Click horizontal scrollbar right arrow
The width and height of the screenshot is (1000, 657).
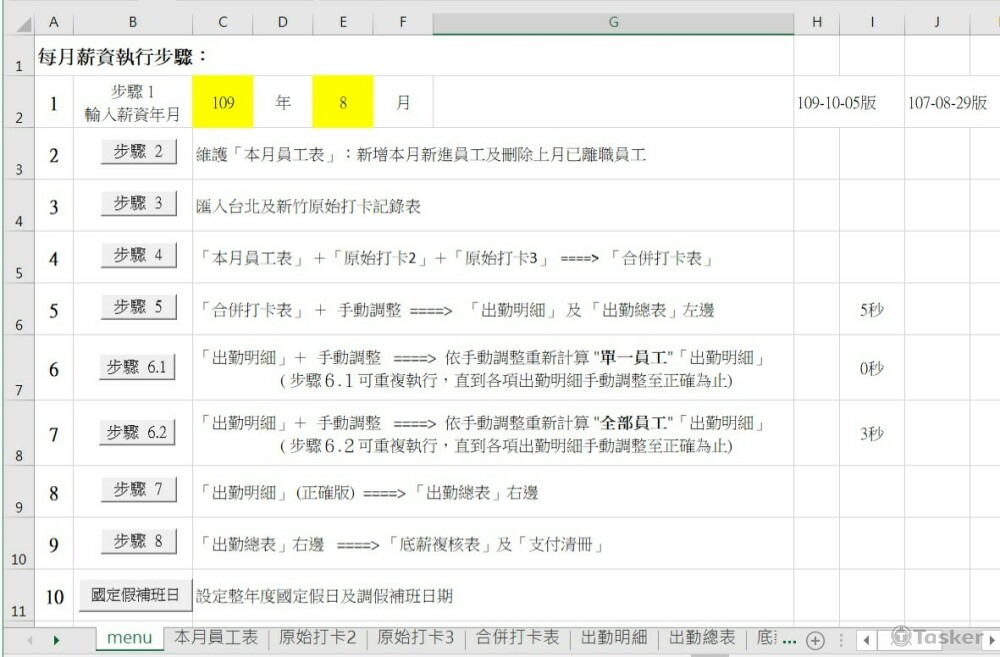pyautogui.click(x=991, y=639)
